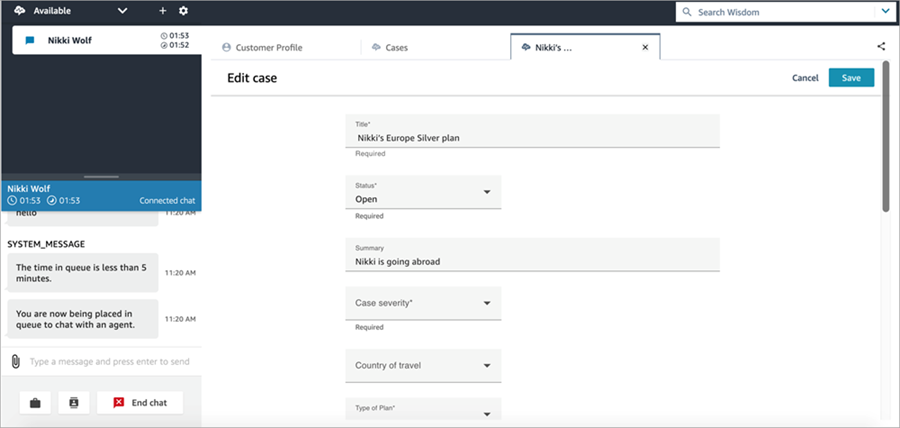
Task: Close the Nikki's case tab
Action: 645,47
